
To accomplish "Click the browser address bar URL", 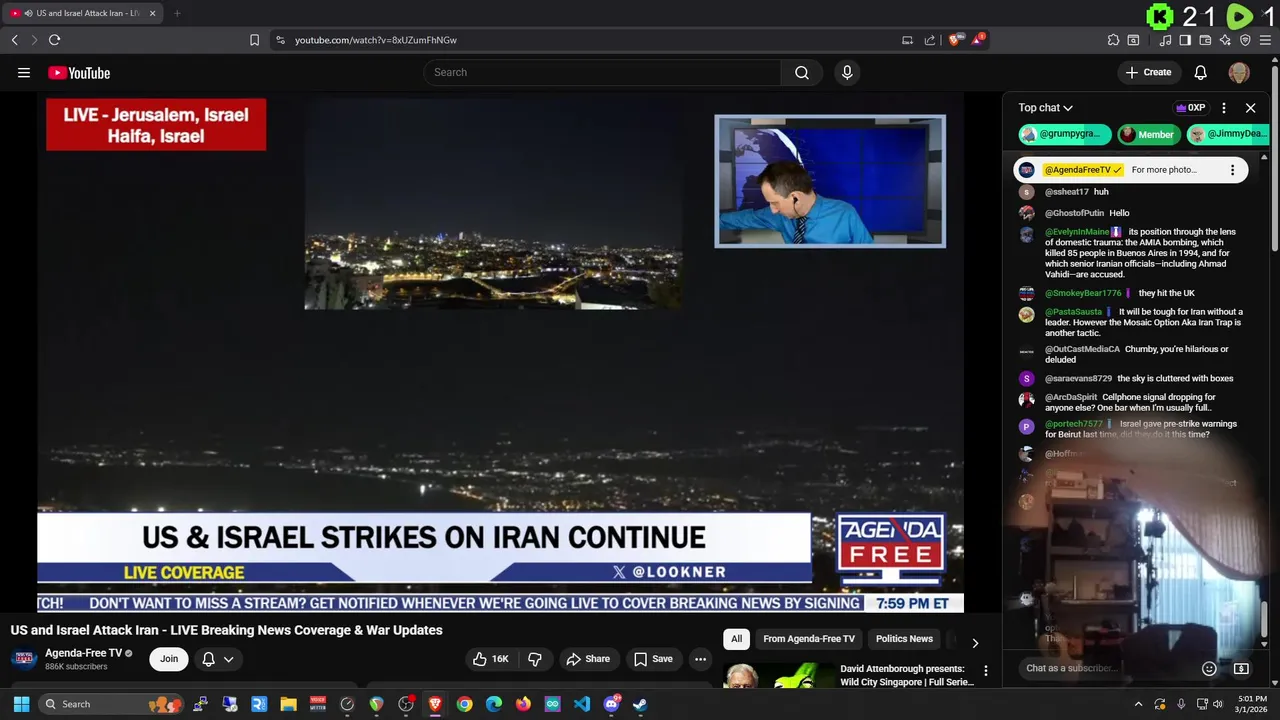I will (x=375, y=40).
